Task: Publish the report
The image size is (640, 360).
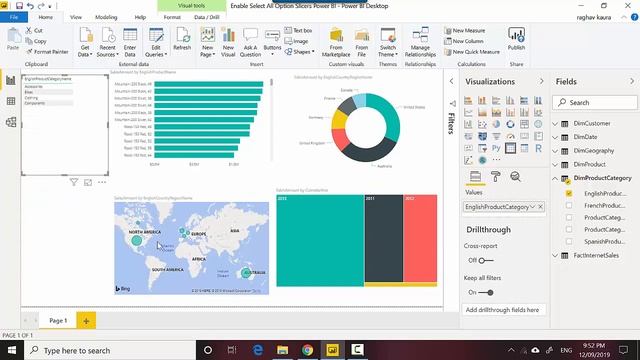Action: pos(516,40)
